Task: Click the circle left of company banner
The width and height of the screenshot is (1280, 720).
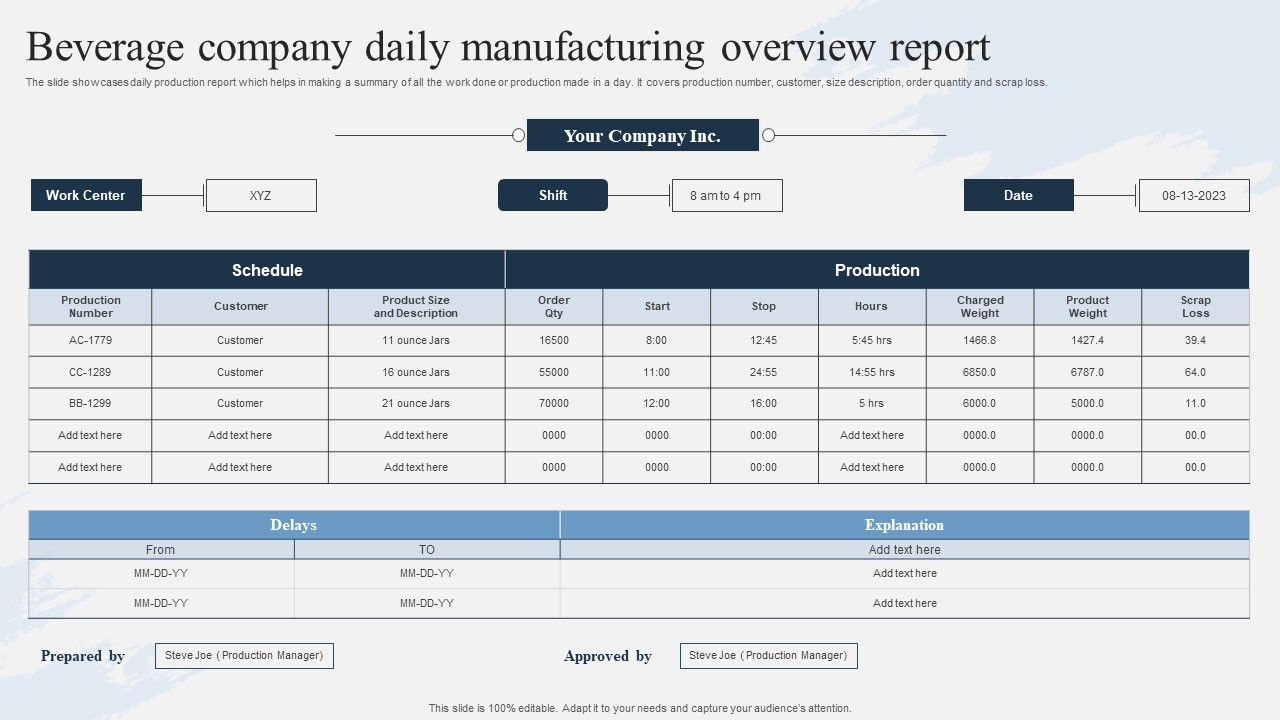Action: click(518, 135)
